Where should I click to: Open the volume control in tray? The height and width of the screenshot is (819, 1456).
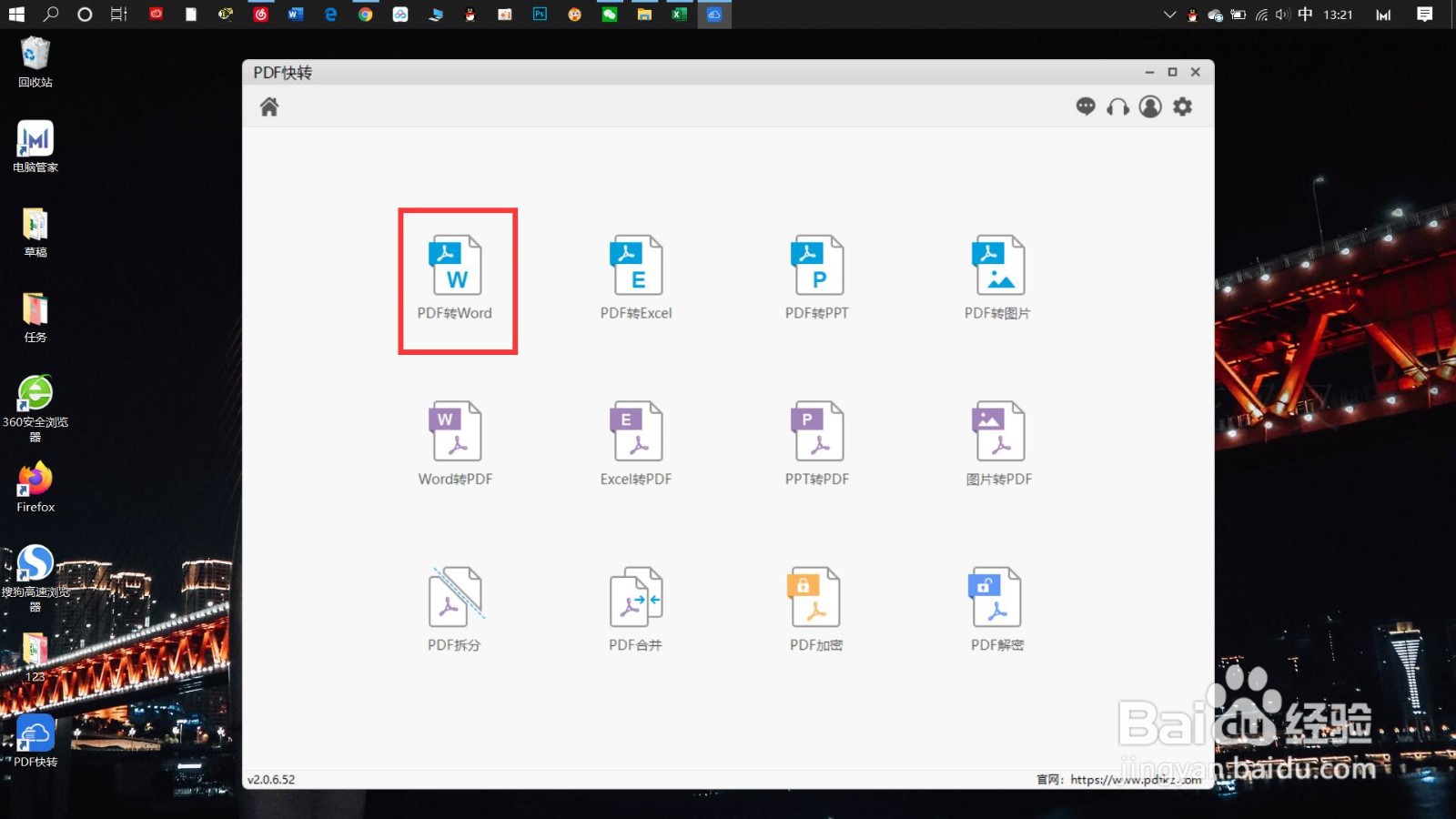pos(1282,15)
